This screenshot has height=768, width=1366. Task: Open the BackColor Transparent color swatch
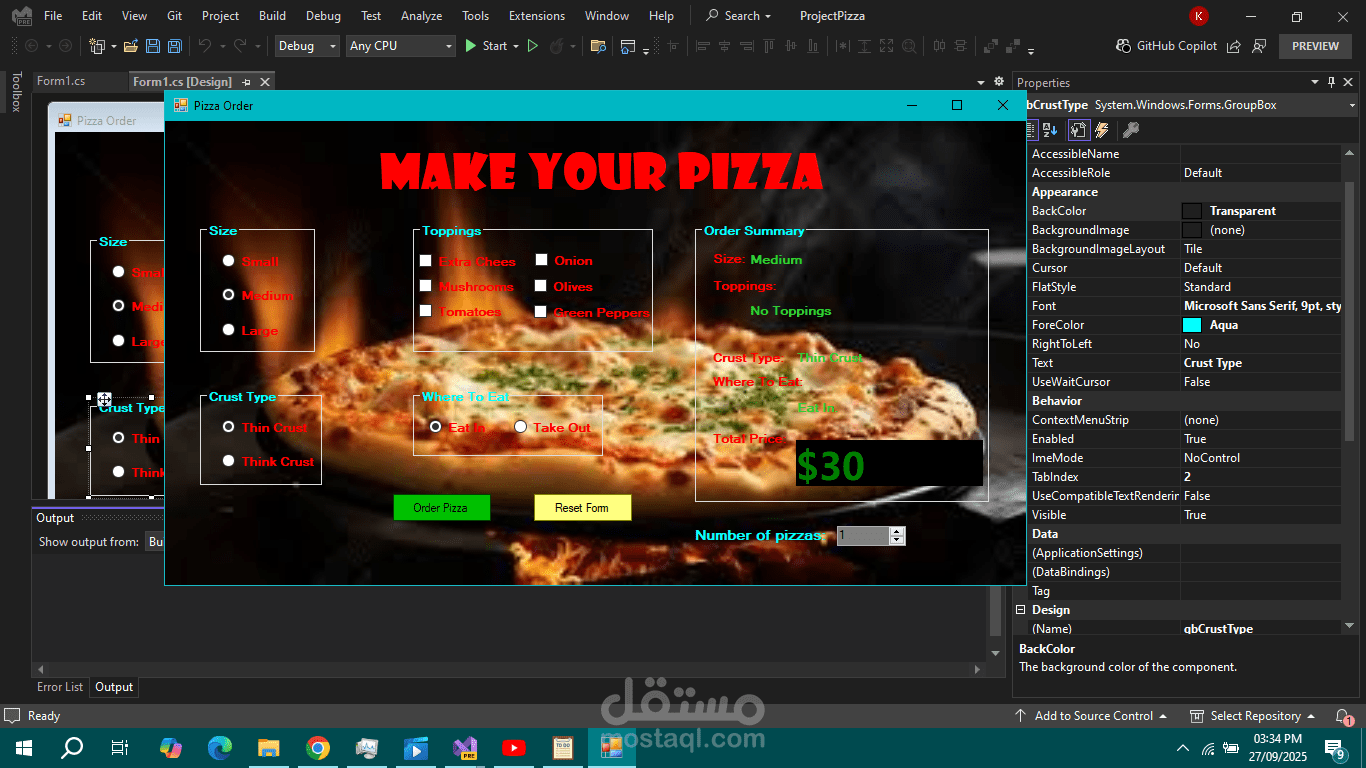[x=1191, y=210]
